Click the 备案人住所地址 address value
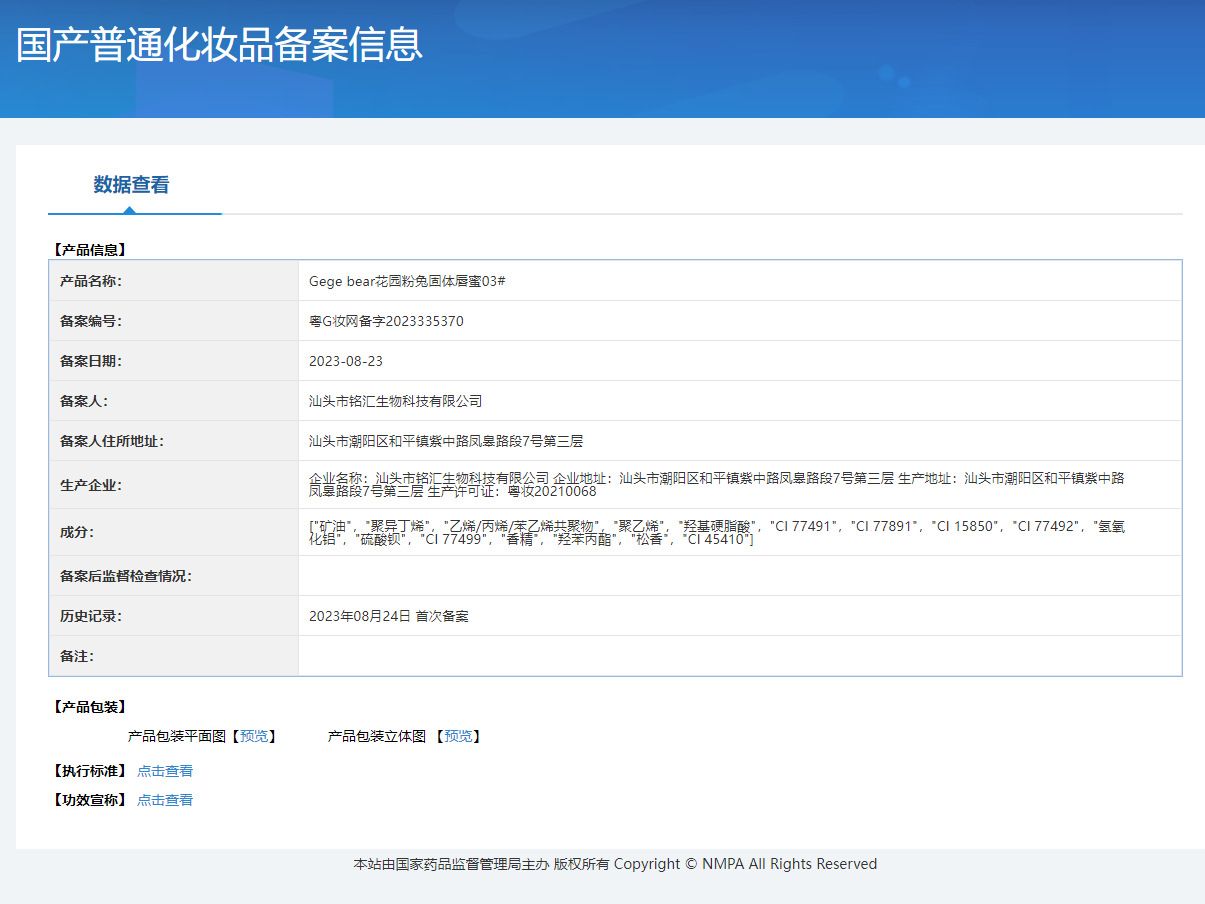1205x904 pixels. point(446,441)
